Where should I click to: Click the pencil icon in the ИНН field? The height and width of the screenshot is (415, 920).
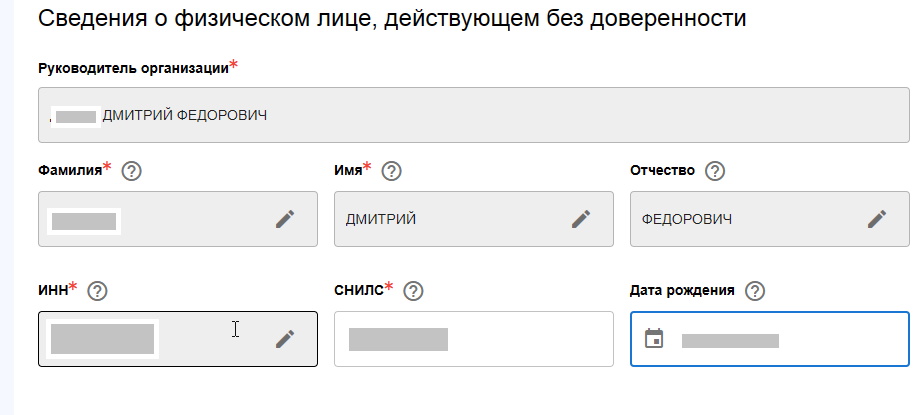(x=285, y=339)
